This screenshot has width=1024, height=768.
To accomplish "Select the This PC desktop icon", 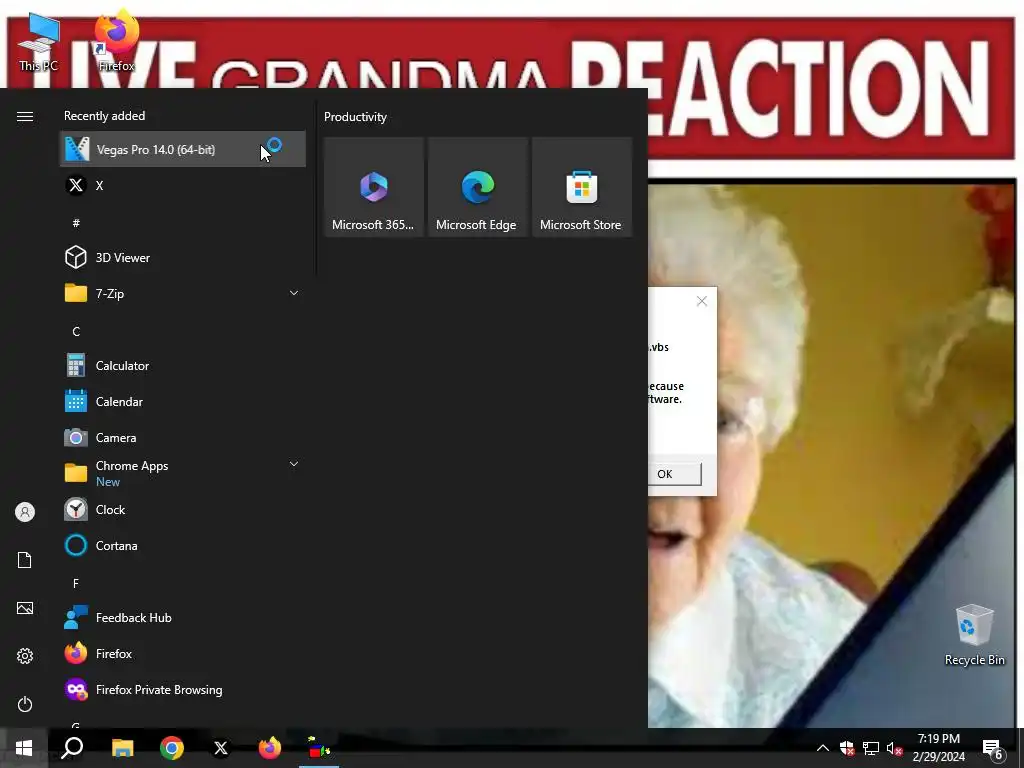I will pyautogui.click(x=39, y=42).
